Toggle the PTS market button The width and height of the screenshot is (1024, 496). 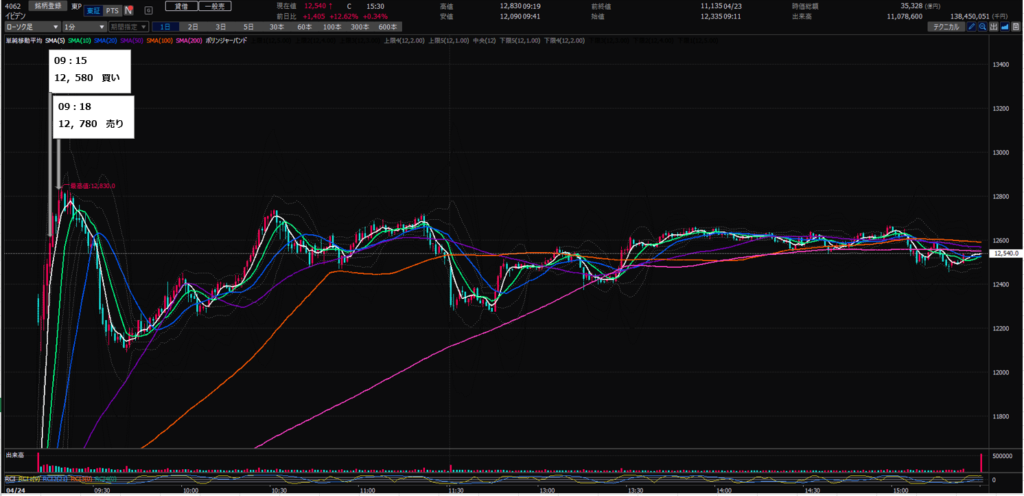click(x=111, y=10)
